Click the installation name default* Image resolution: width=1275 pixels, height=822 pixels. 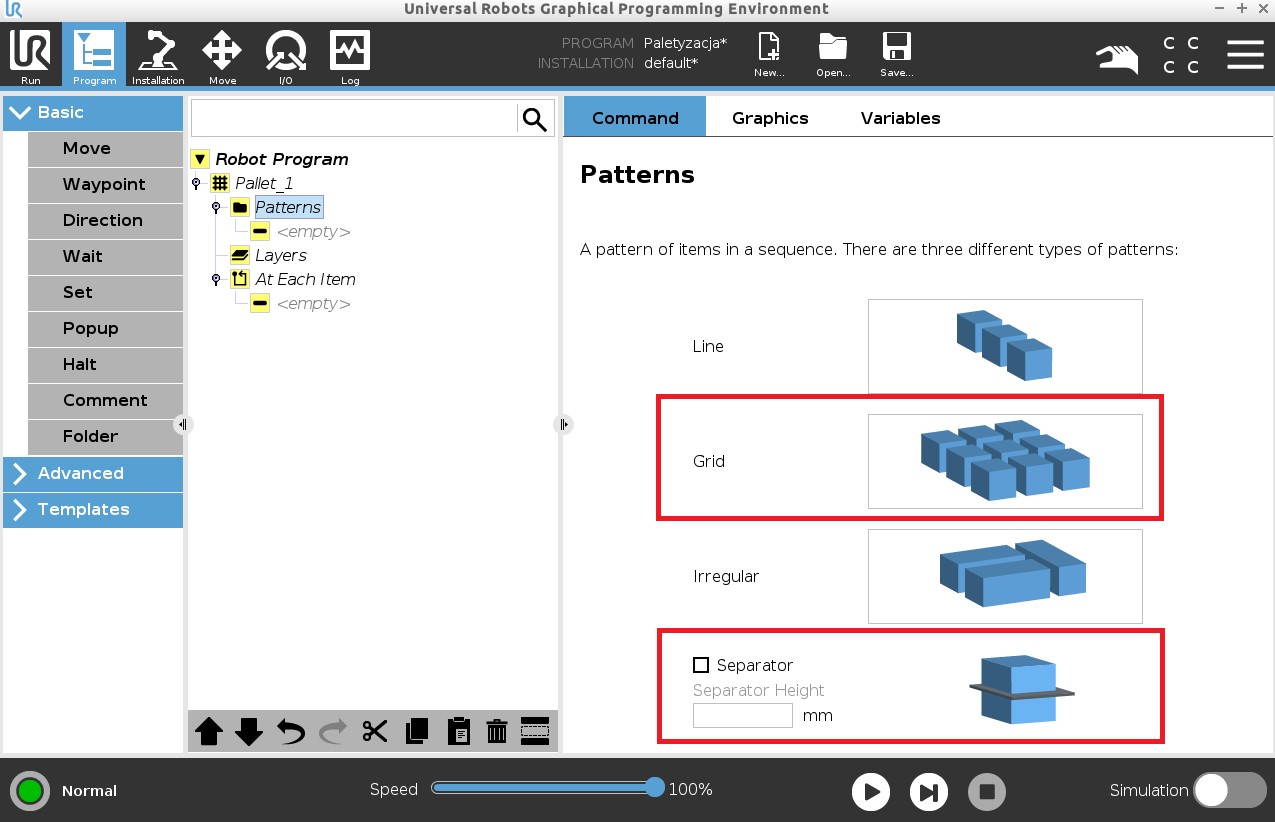pos(671,63)
